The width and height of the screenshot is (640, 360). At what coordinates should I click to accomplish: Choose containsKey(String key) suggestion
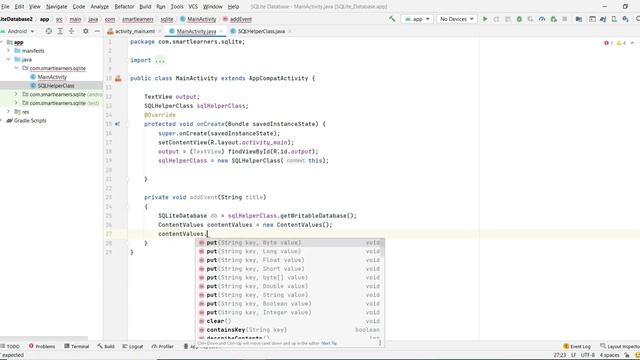coord(290,330)
